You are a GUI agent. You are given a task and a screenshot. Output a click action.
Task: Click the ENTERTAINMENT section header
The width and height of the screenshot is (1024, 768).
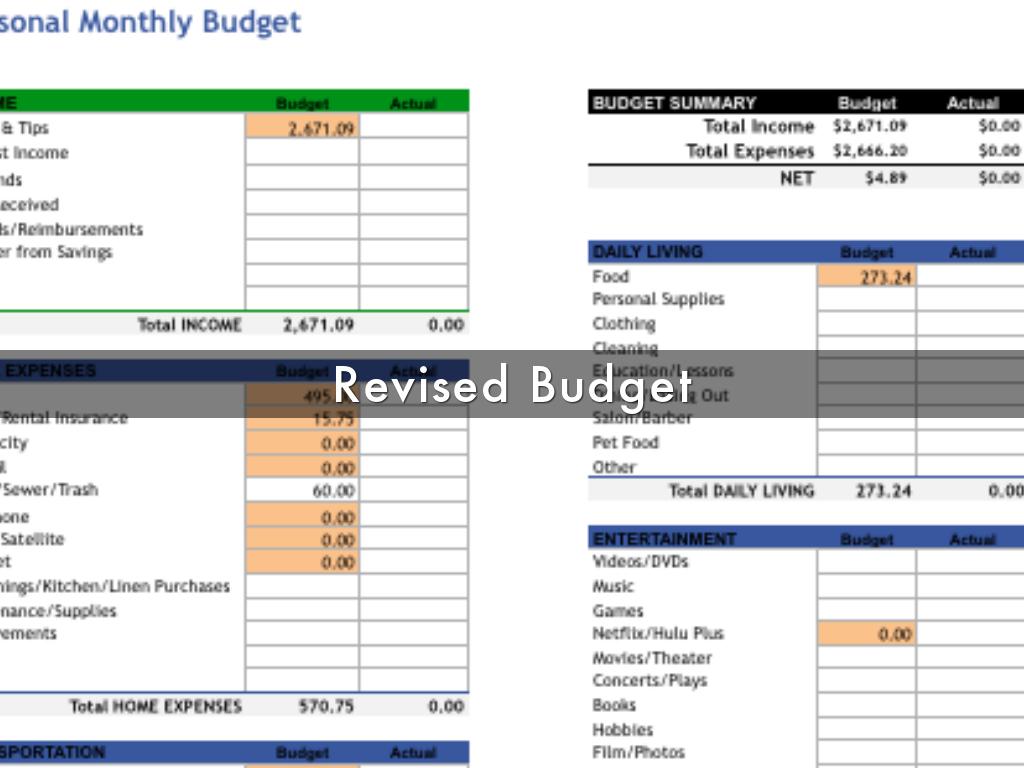point(664,539)
